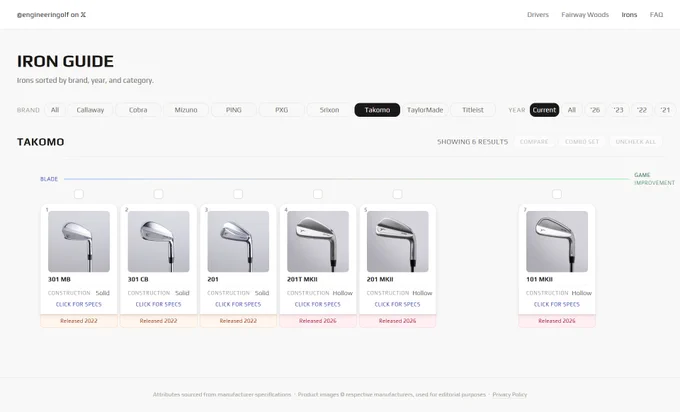Filter by year '22
This screenshot has width=680, height=412.
pos(642,110)
